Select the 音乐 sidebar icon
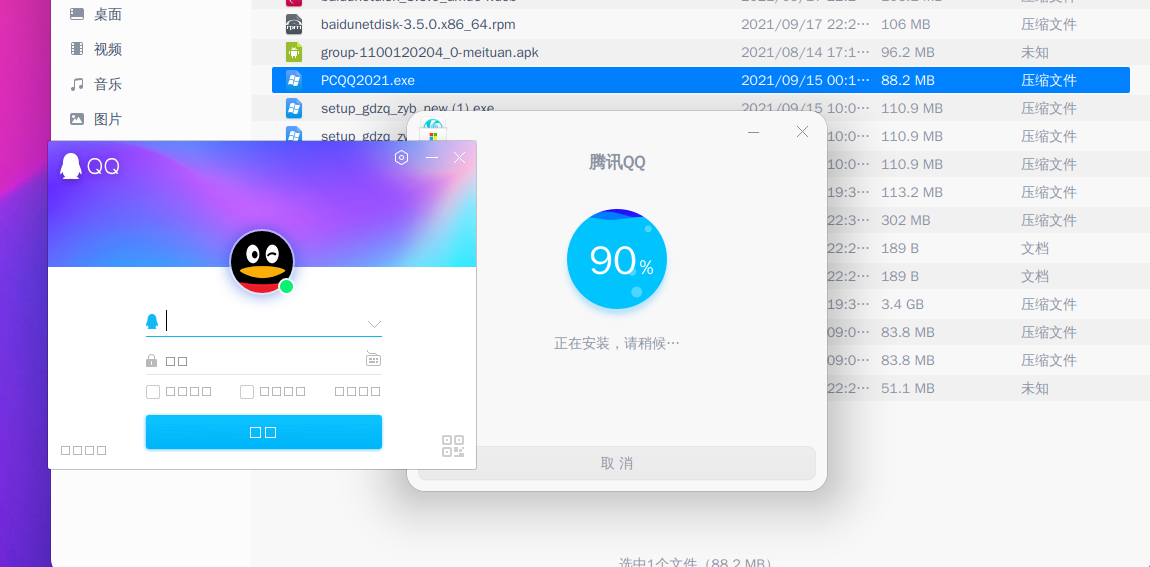1150x567 pixels. click(77, 84)
